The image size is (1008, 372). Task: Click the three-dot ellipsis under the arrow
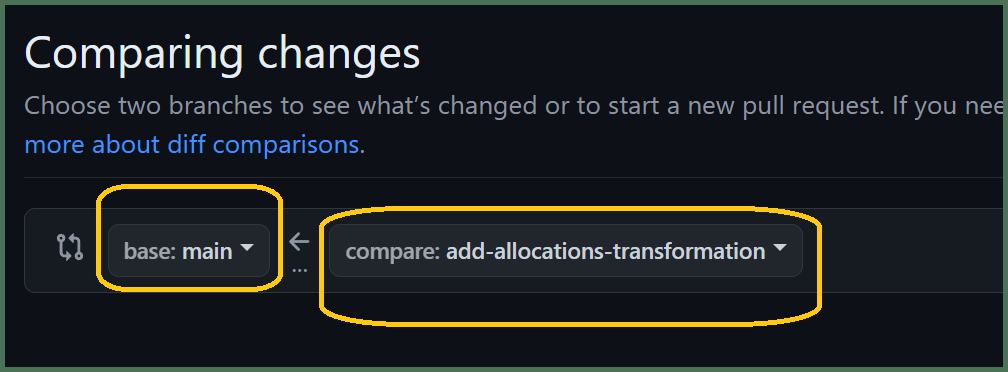pyautogui.click(x=300, y=270)
